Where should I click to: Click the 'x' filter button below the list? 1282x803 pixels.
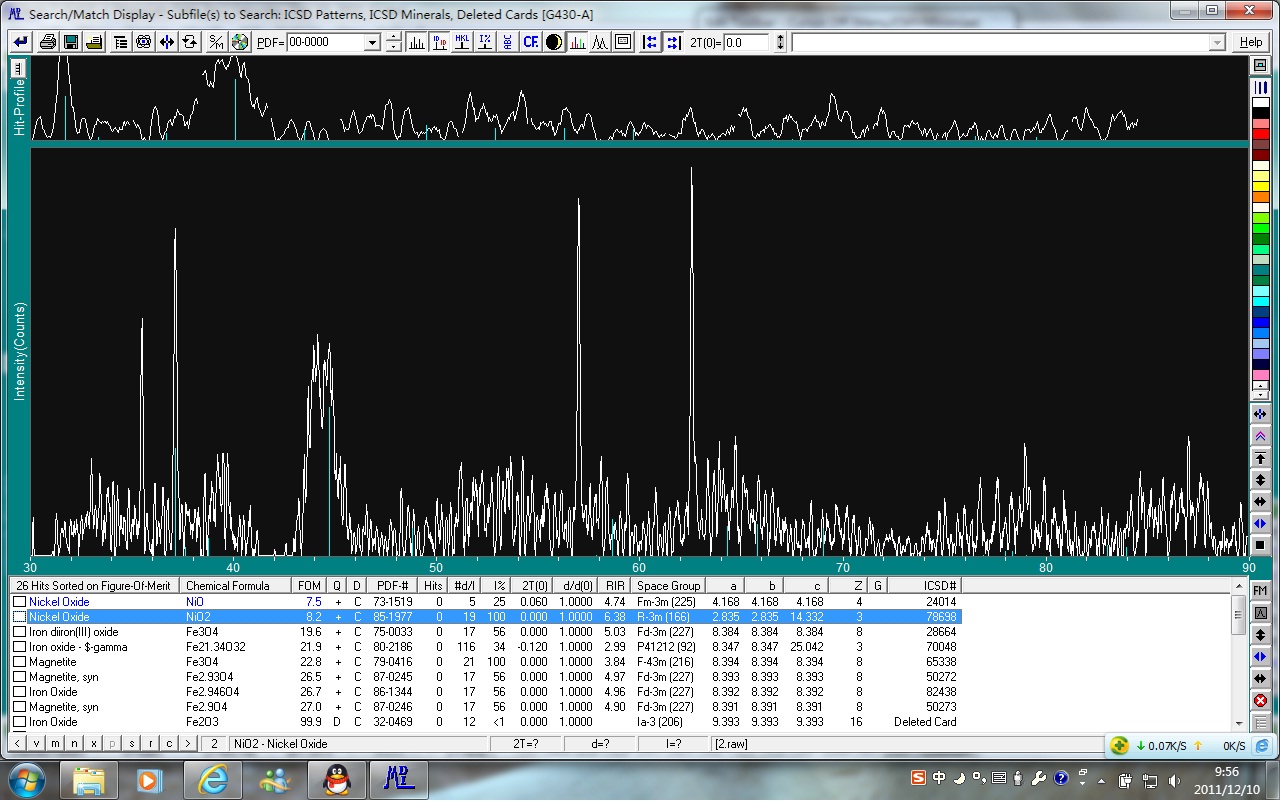93,743
